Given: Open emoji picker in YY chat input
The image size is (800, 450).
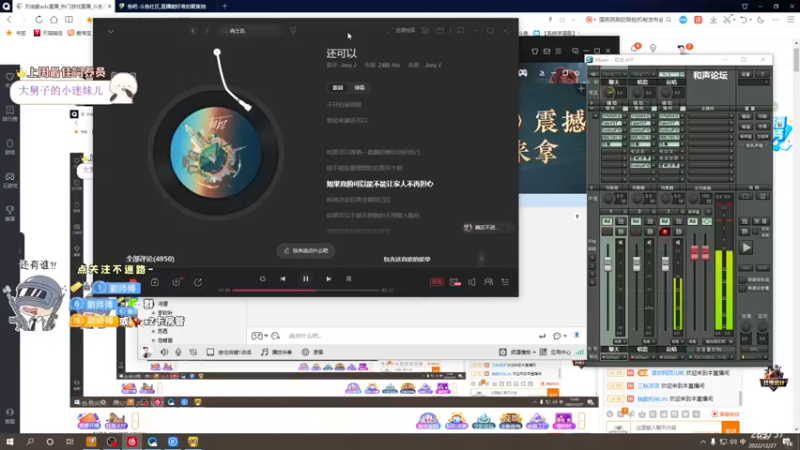Looking at the screenshot, I should (276, 336).
